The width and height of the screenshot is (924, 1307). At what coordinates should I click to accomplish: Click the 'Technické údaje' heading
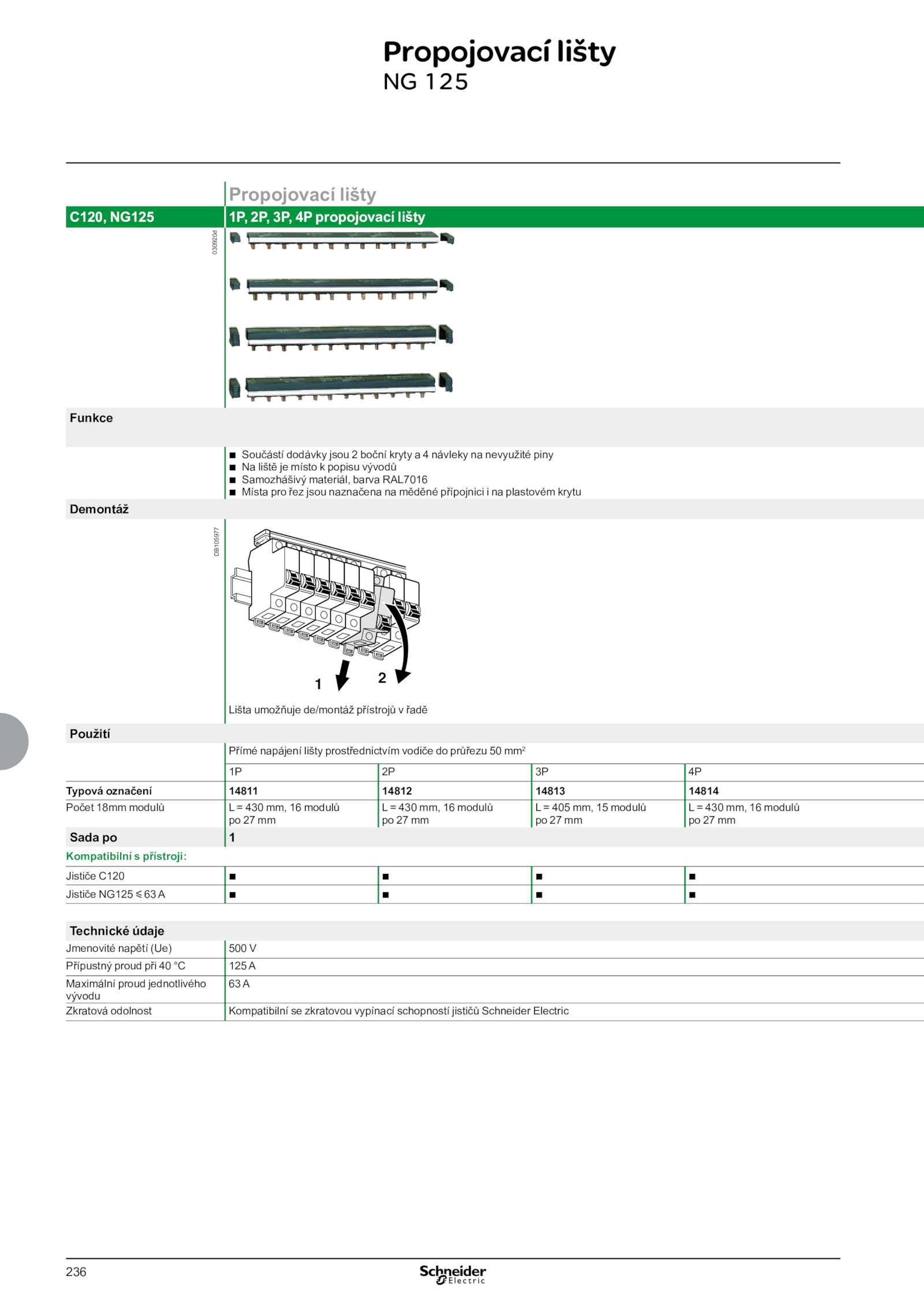click(x=117, y=930)
